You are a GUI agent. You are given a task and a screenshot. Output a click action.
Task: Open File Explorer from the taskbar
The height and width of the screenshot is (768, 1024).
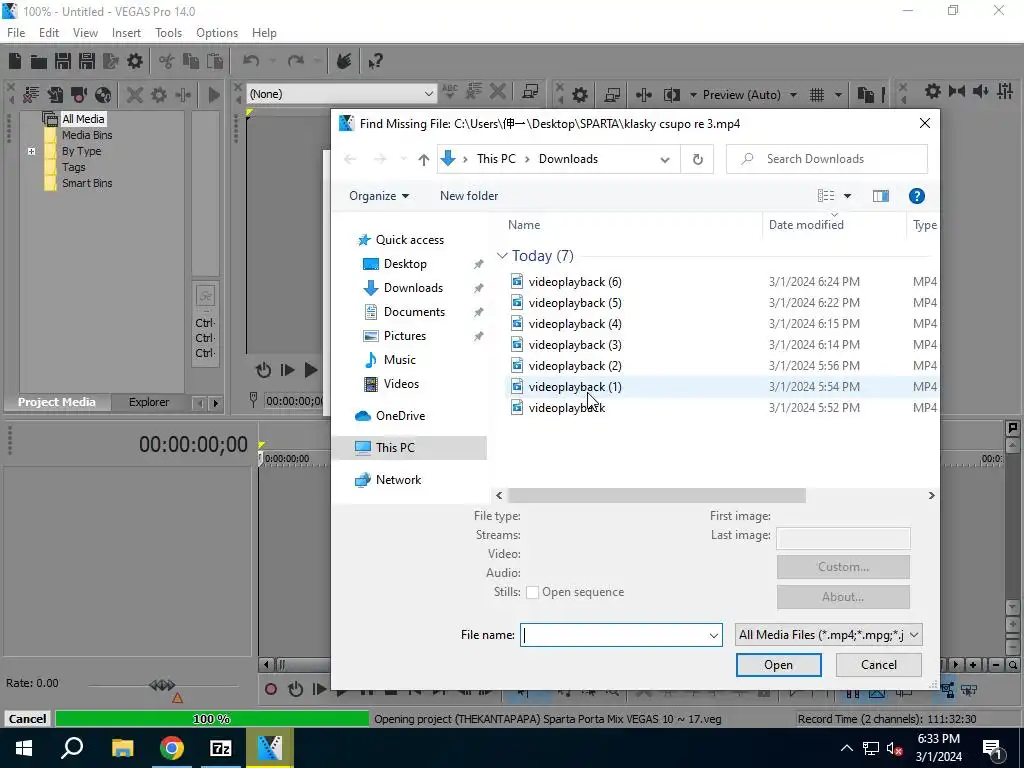coord(122,748)
